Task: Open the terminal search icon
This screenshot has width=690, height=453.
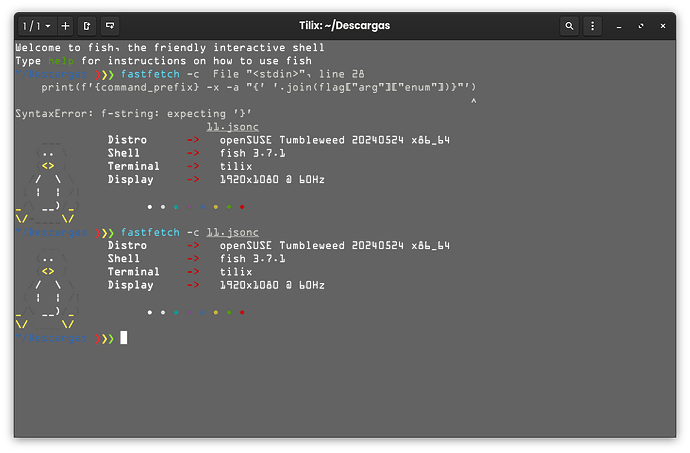Action: click(569, 26)
